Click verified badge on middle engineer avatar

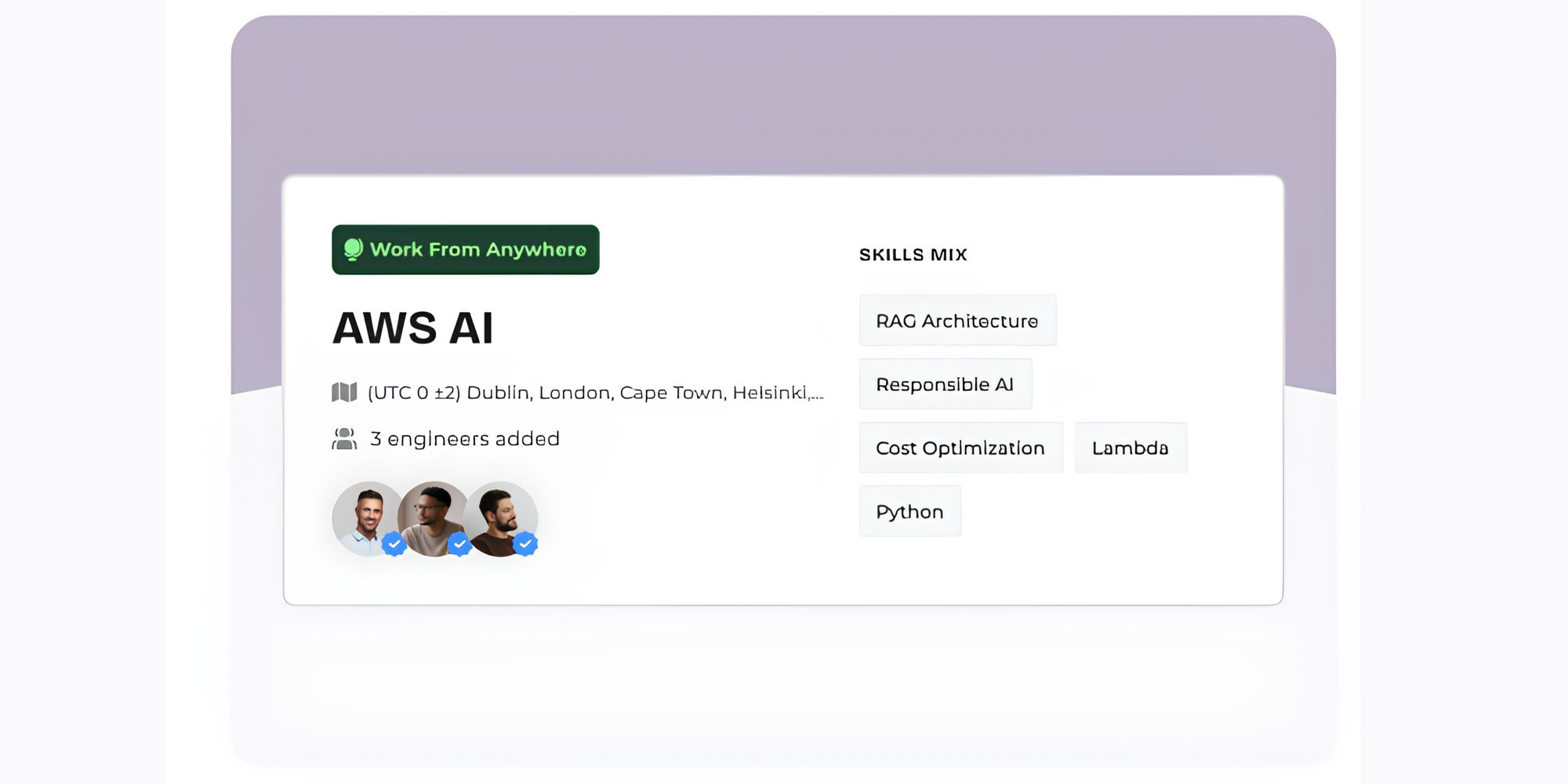point(459,543)
